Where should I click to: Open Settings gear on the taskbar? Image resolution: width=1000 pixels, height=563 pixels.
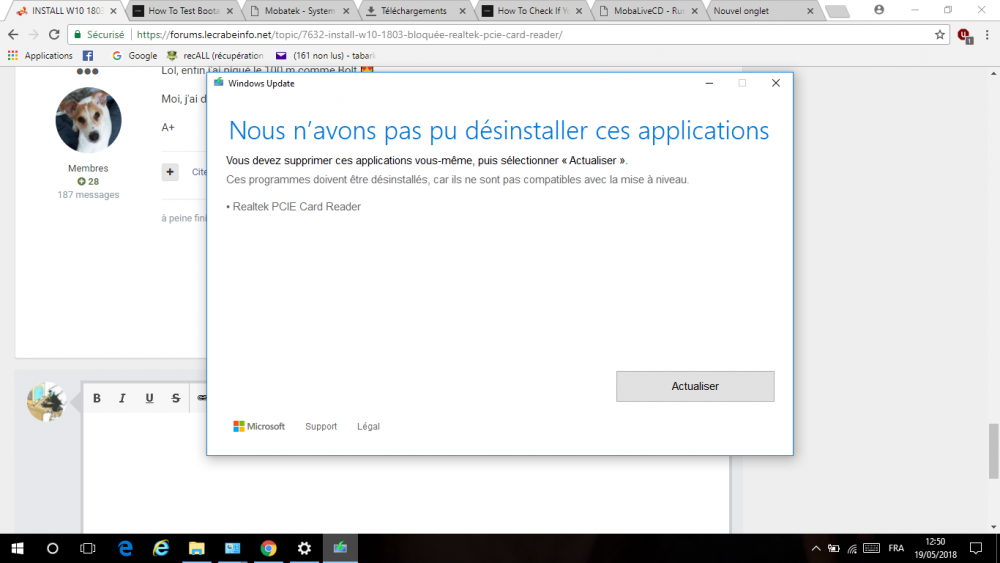(304, 548)
